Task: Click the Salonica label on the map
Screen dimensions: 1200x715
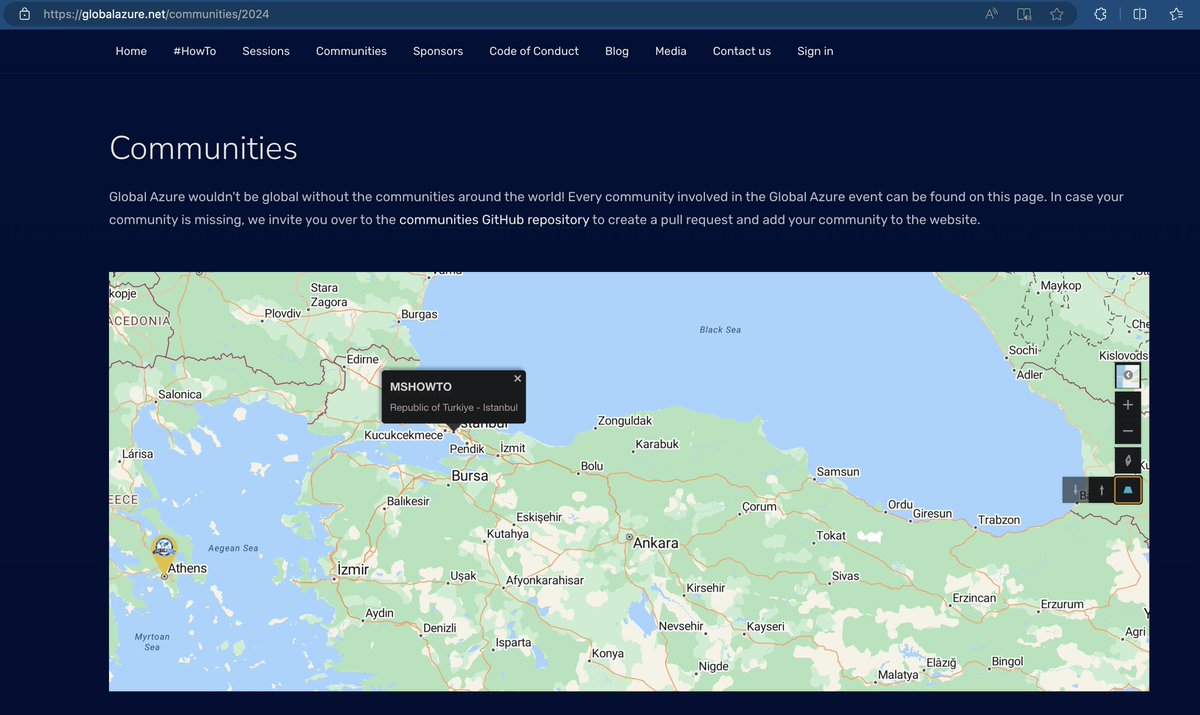Action: (x=180, y=395)
